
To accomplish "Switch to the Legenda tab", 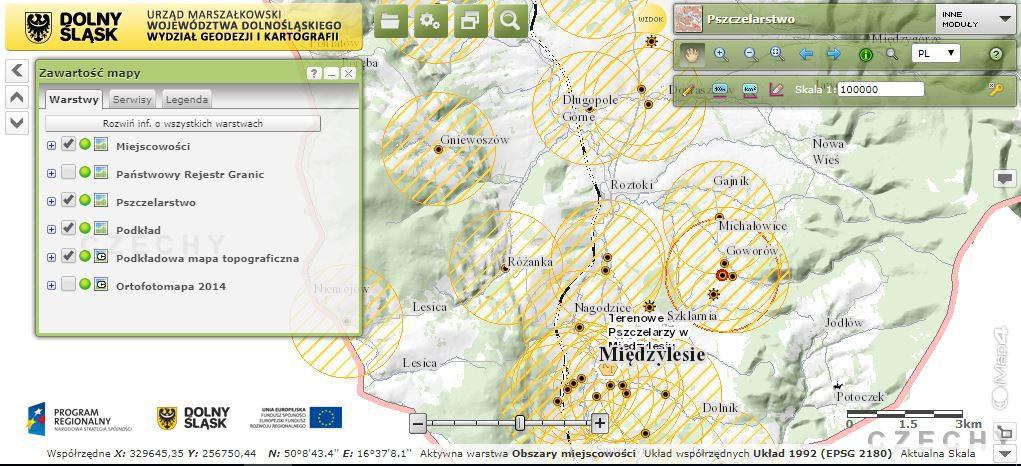I will tap(187, 100).
